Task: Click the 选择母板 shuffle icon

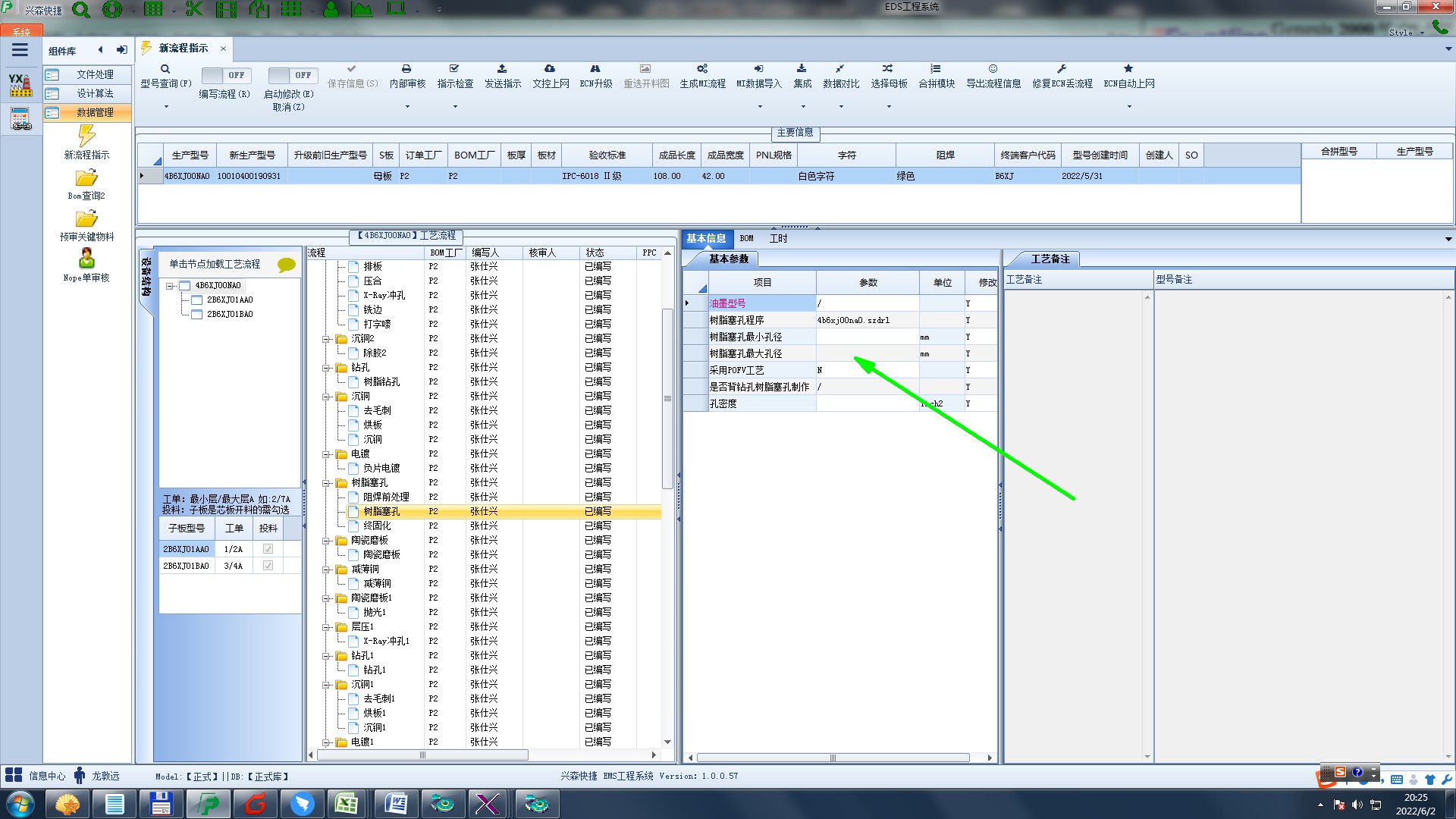Action: point(887,68)
